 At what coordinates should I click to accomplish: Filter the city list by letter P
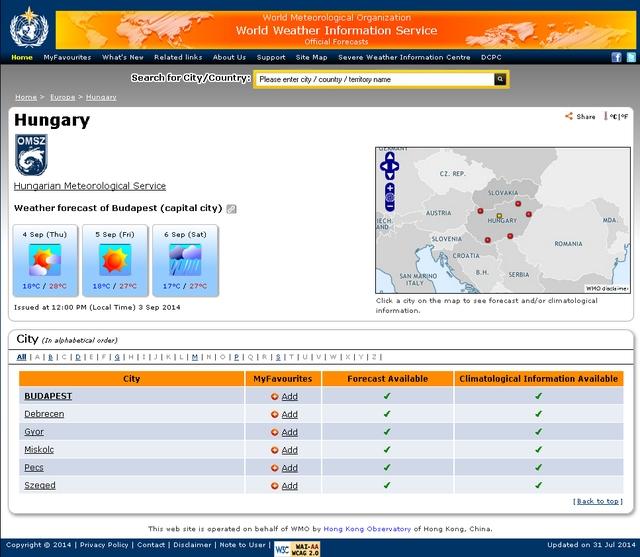point(236,357)
